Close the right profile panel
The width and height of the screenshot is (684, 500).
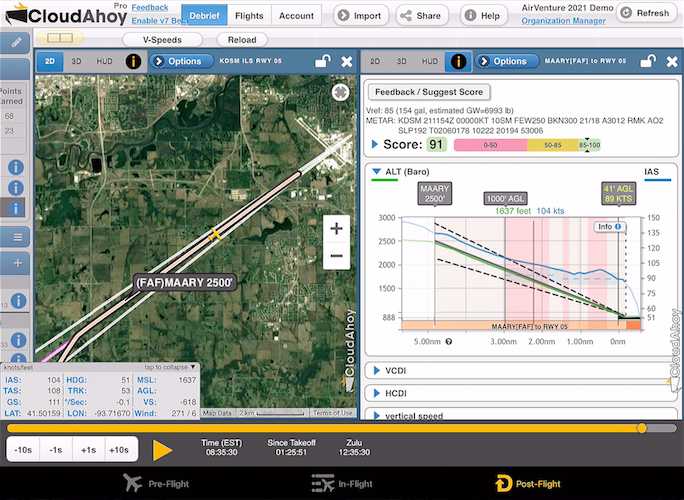pyautogui.click(x=671, y=61)
